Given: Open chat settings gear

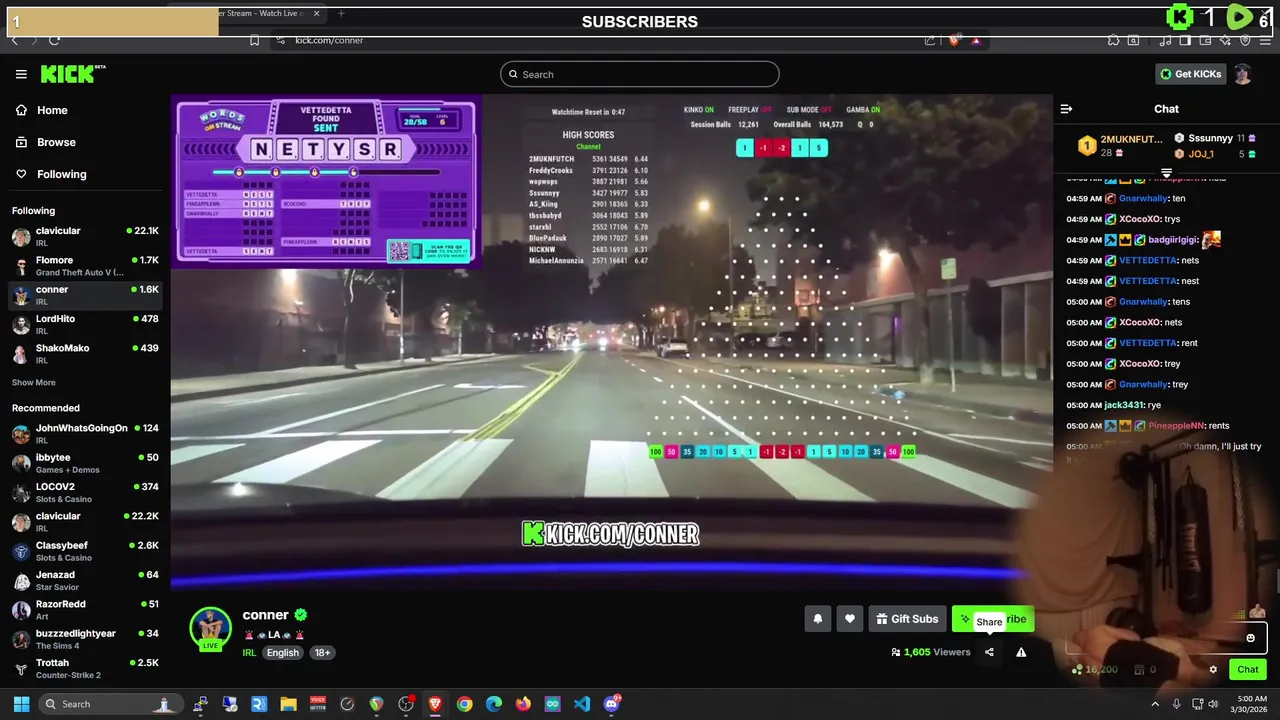Looking at the screenshot, I should [1213, 670].
